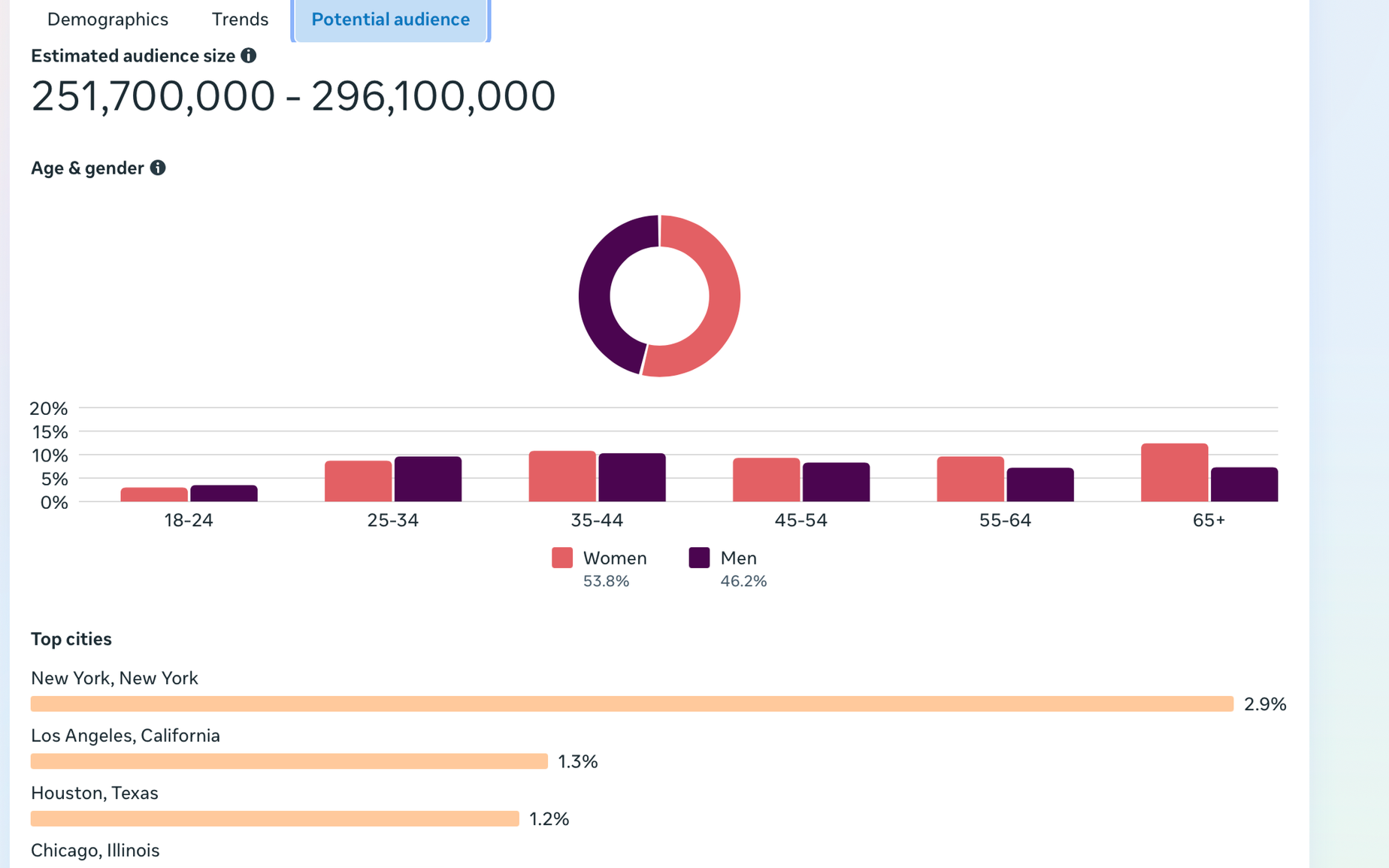The width and height of the screenshot is (1389, 868).
Task: Click info icon beside Estimated audience size
Action: 248,56
